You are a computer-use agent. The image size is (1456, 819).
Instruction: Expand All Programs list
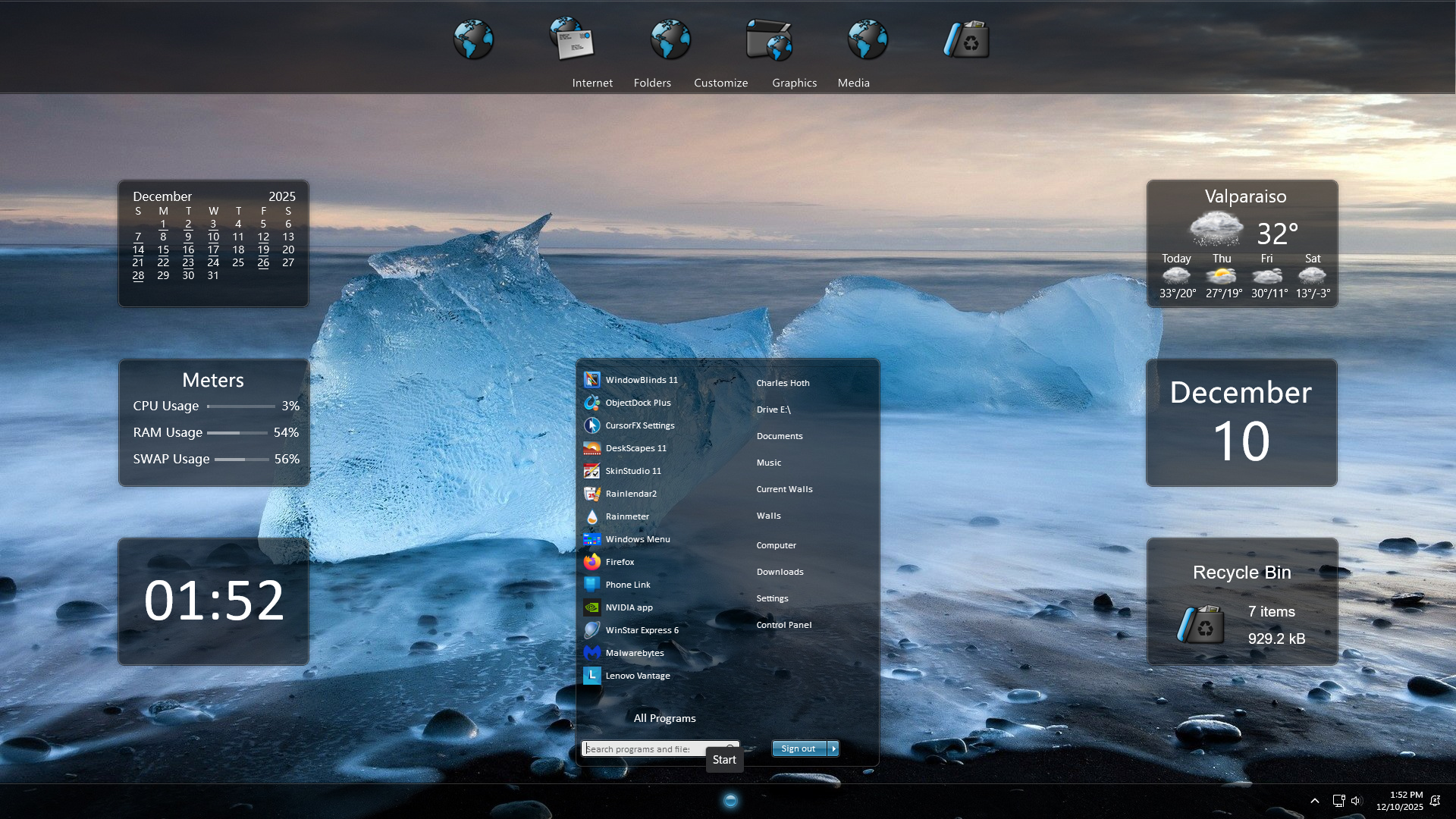click(664, 718)
